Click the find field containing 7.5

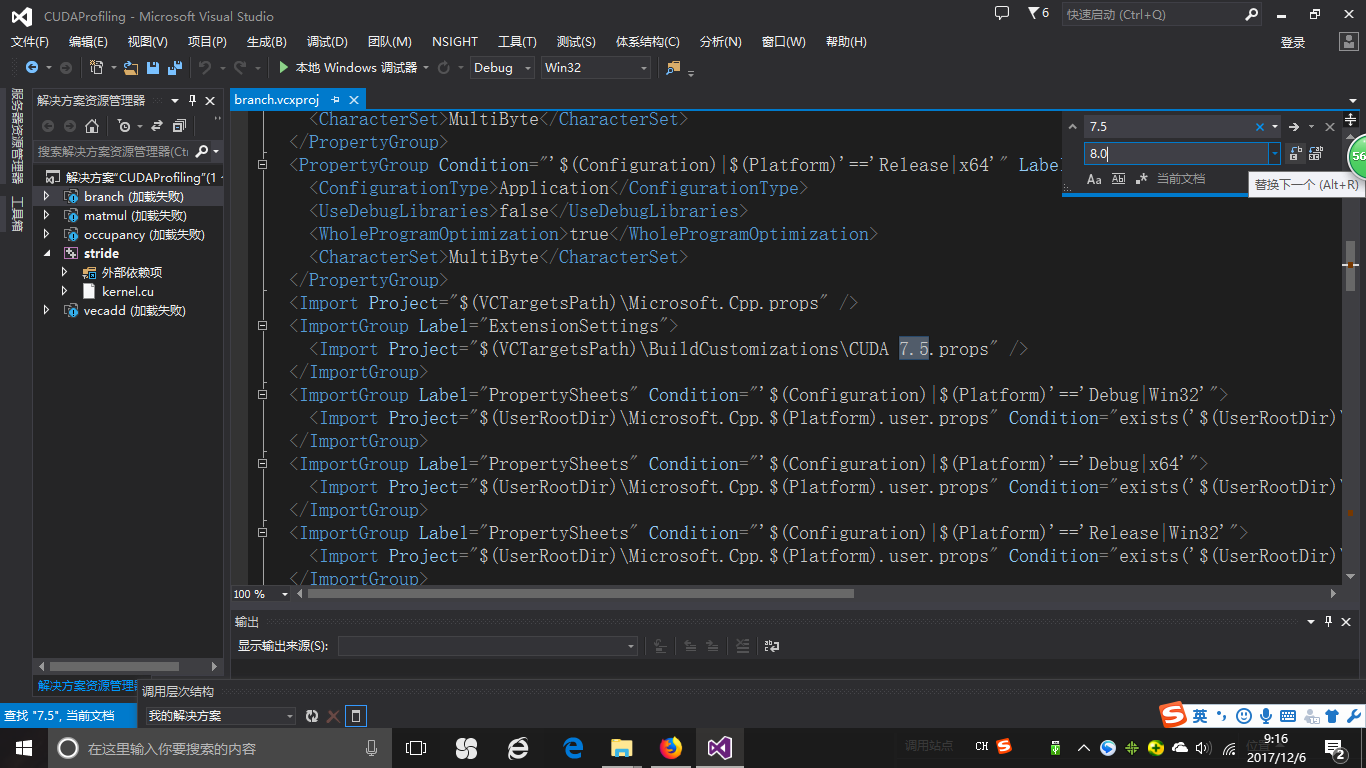tap(1168, 127)
